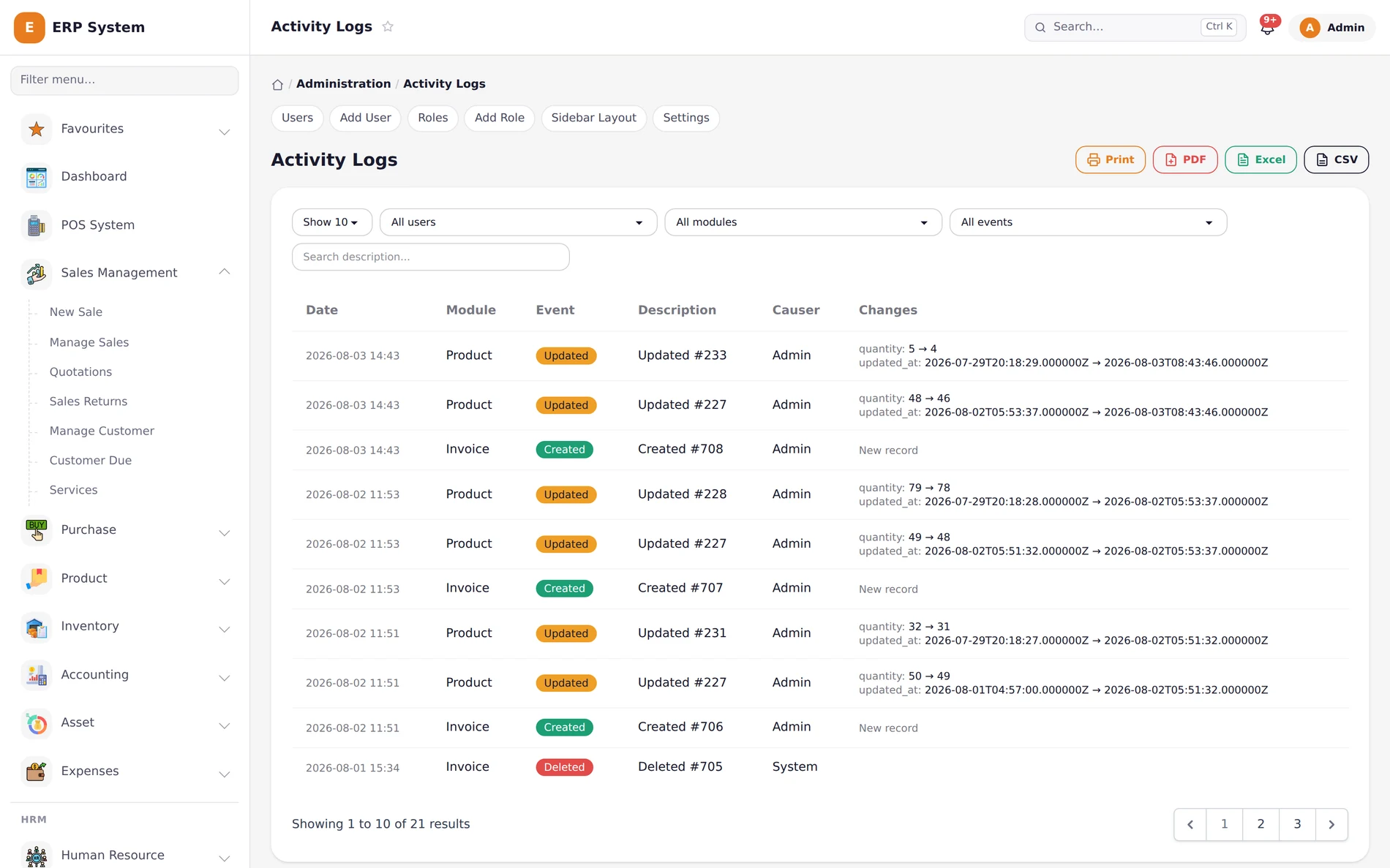The width and height of the screenshot is (1390, 868).
Task: Expand the Purchase menu chevron
Action: click(x=225, y=533)
